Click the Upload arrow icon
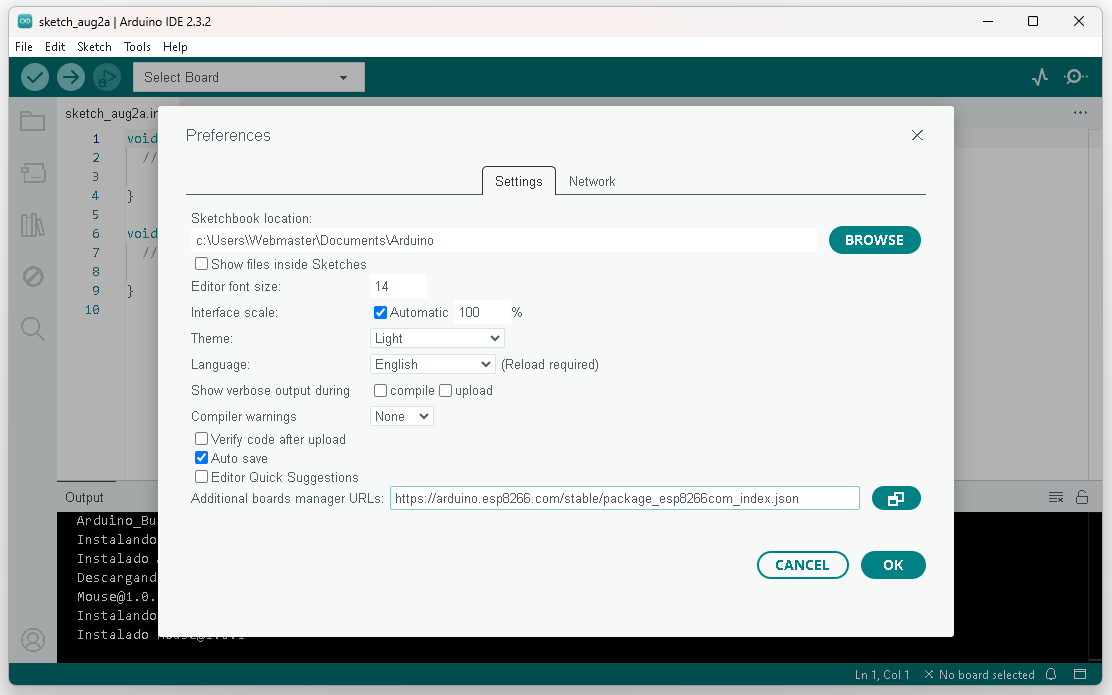Viewport: 1112px width, 695px height. coord(71,77)
